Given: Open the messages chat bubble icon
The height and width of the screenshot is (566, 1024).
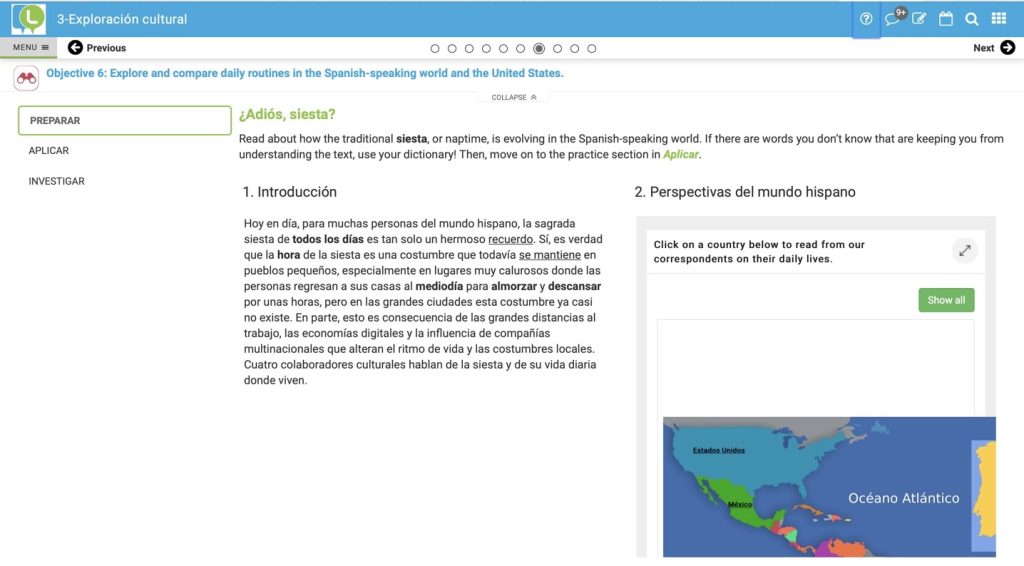Looking at the screenshot, I should 893,19.
